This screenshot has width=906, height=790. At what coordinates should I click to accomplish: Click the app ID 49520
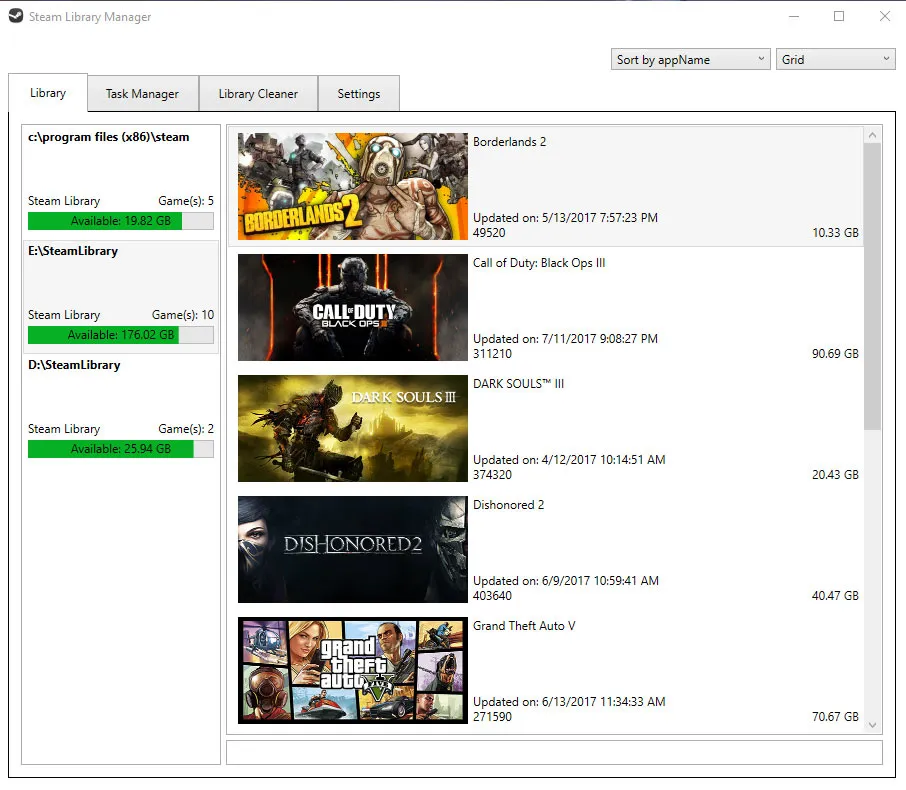489,233
